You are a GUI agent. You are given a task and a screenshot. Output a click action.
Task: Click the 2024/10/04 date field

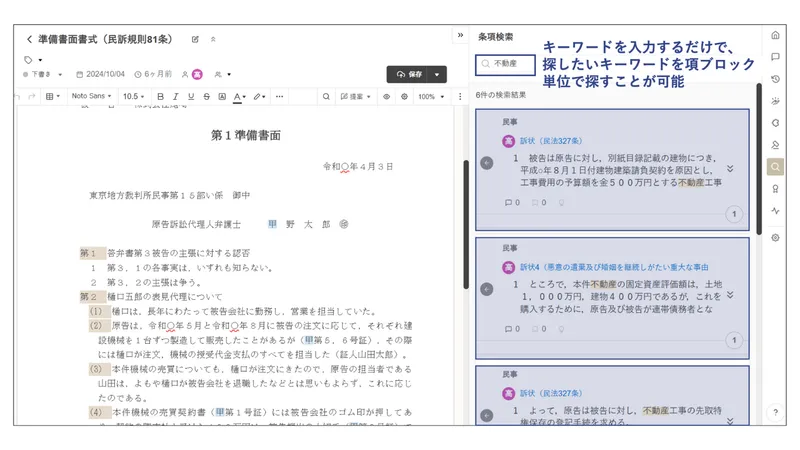tap(101, 74)
